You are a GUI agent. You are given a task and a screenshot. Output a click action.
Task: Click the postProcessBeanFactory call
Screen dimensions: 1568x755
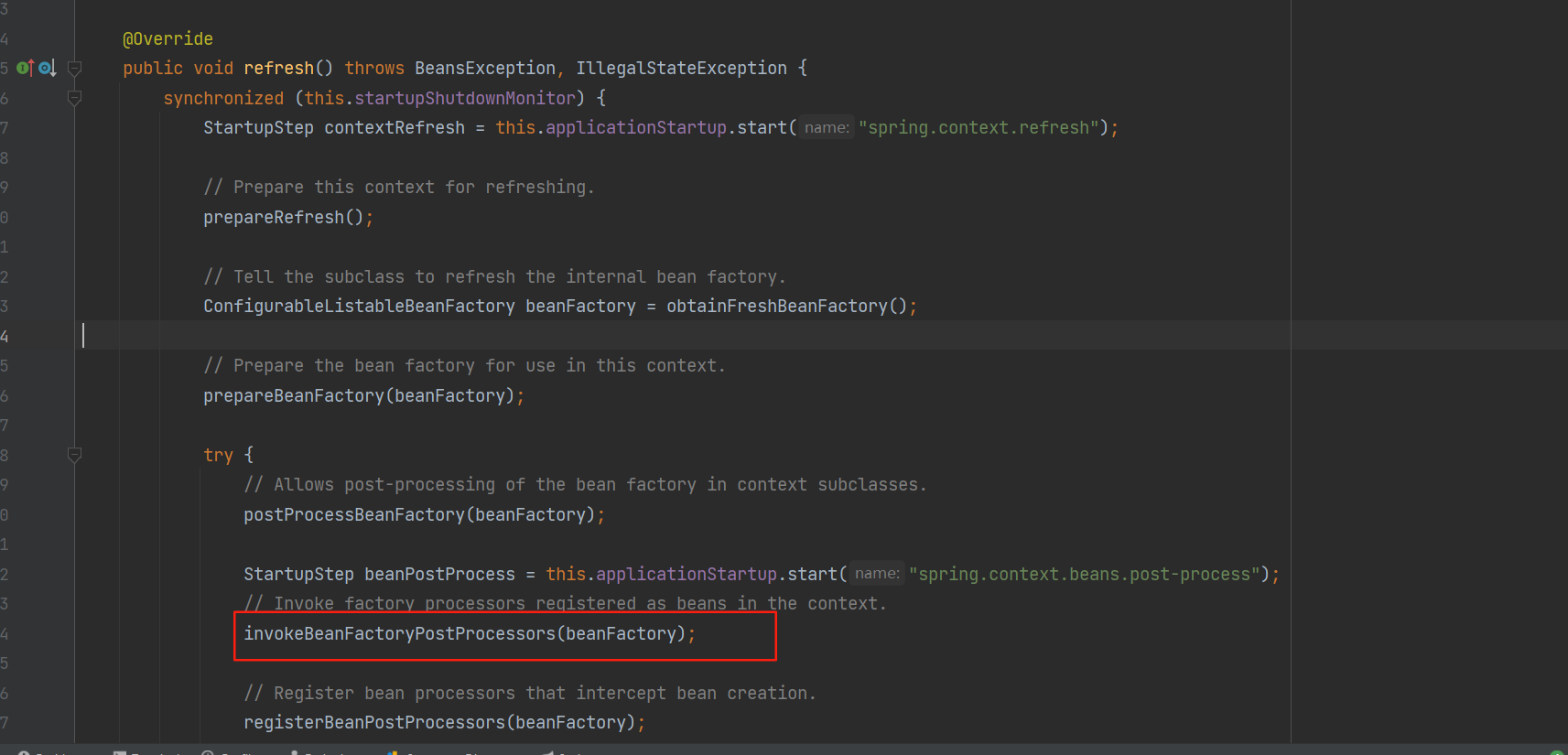point(419,514)
